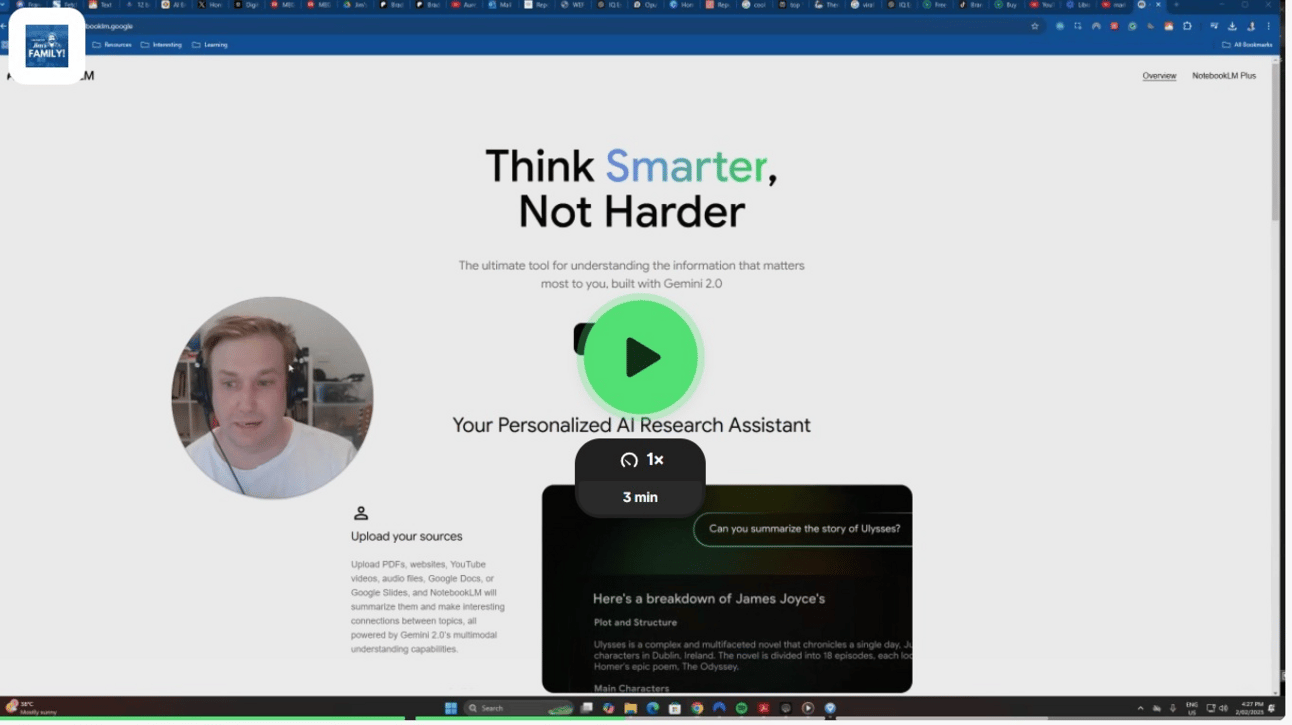This screenshot has height=725, width=1292.
Task: Open the Chrome three-dot menu
Action: coord(1270,26)
